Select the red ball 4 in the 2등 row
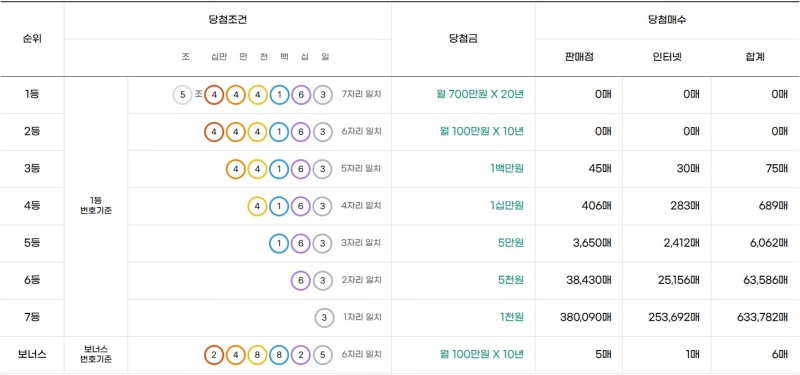Image resolution: width=800 pixels, height=375 pixels. tap(214, 132)
